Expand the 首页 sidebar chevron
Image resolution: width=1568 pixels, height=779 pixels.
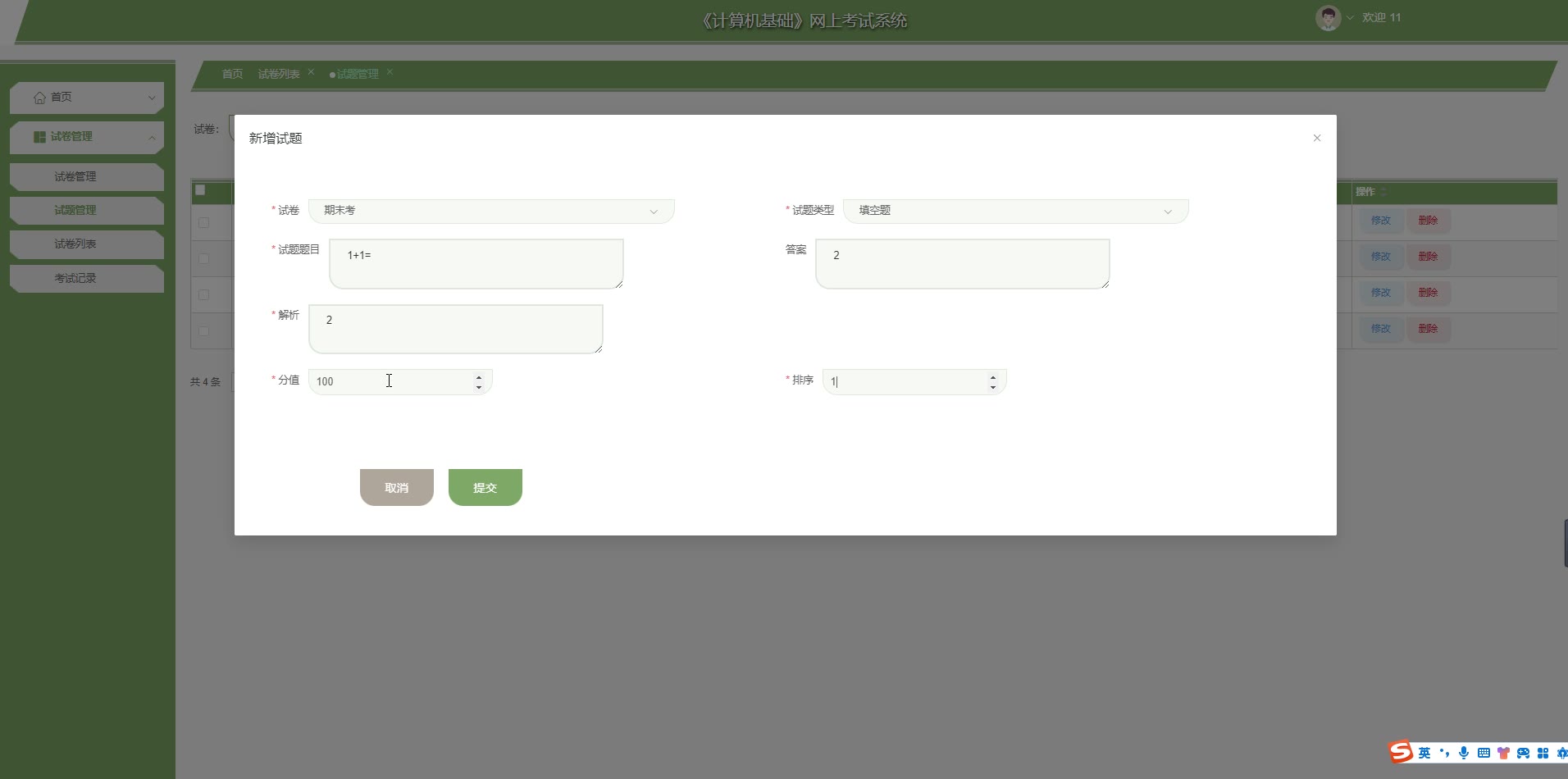pos(152,98)
